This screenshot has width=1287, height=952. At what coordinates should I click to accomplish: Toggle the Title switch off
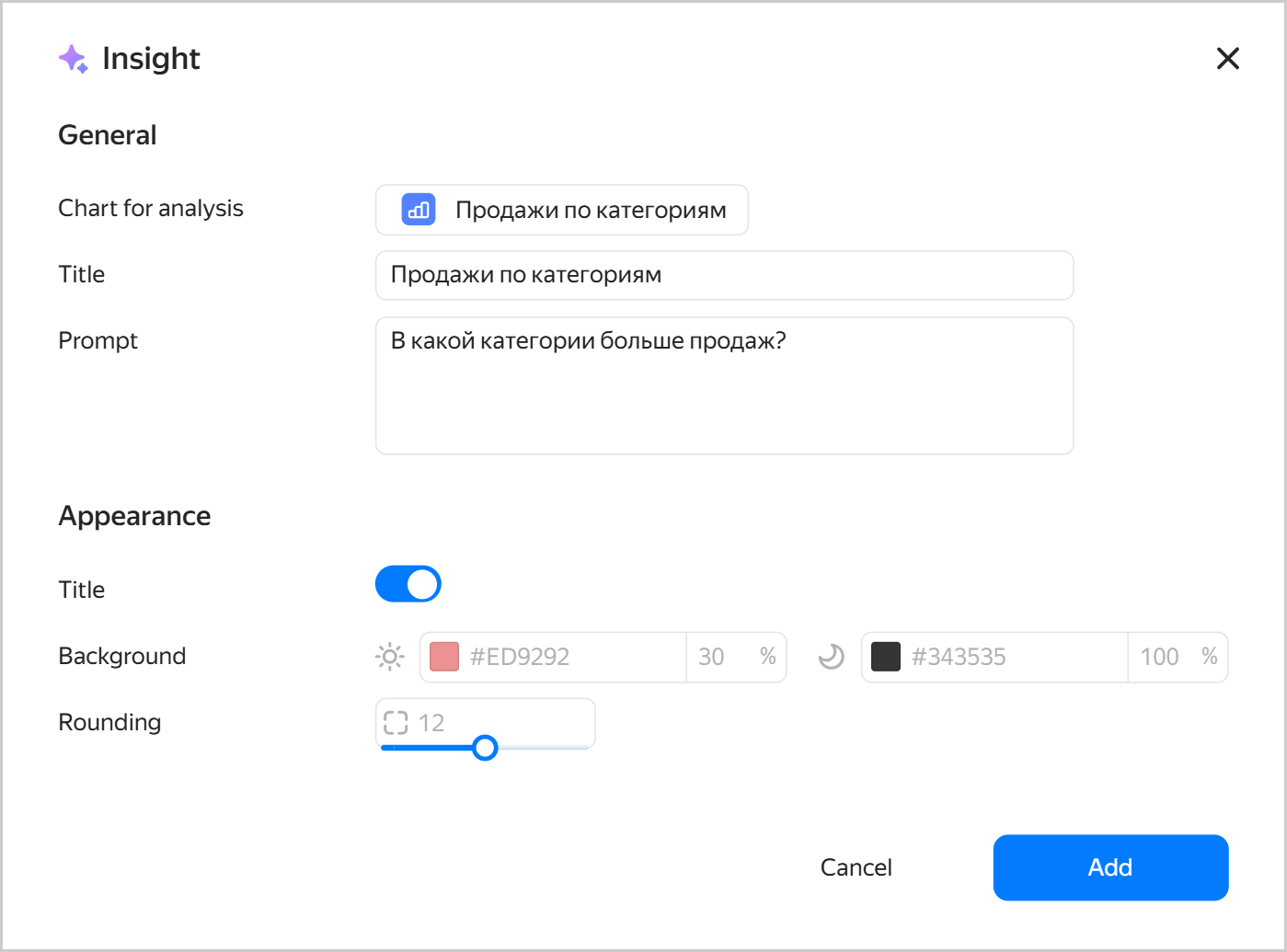[x=408, y=584]
